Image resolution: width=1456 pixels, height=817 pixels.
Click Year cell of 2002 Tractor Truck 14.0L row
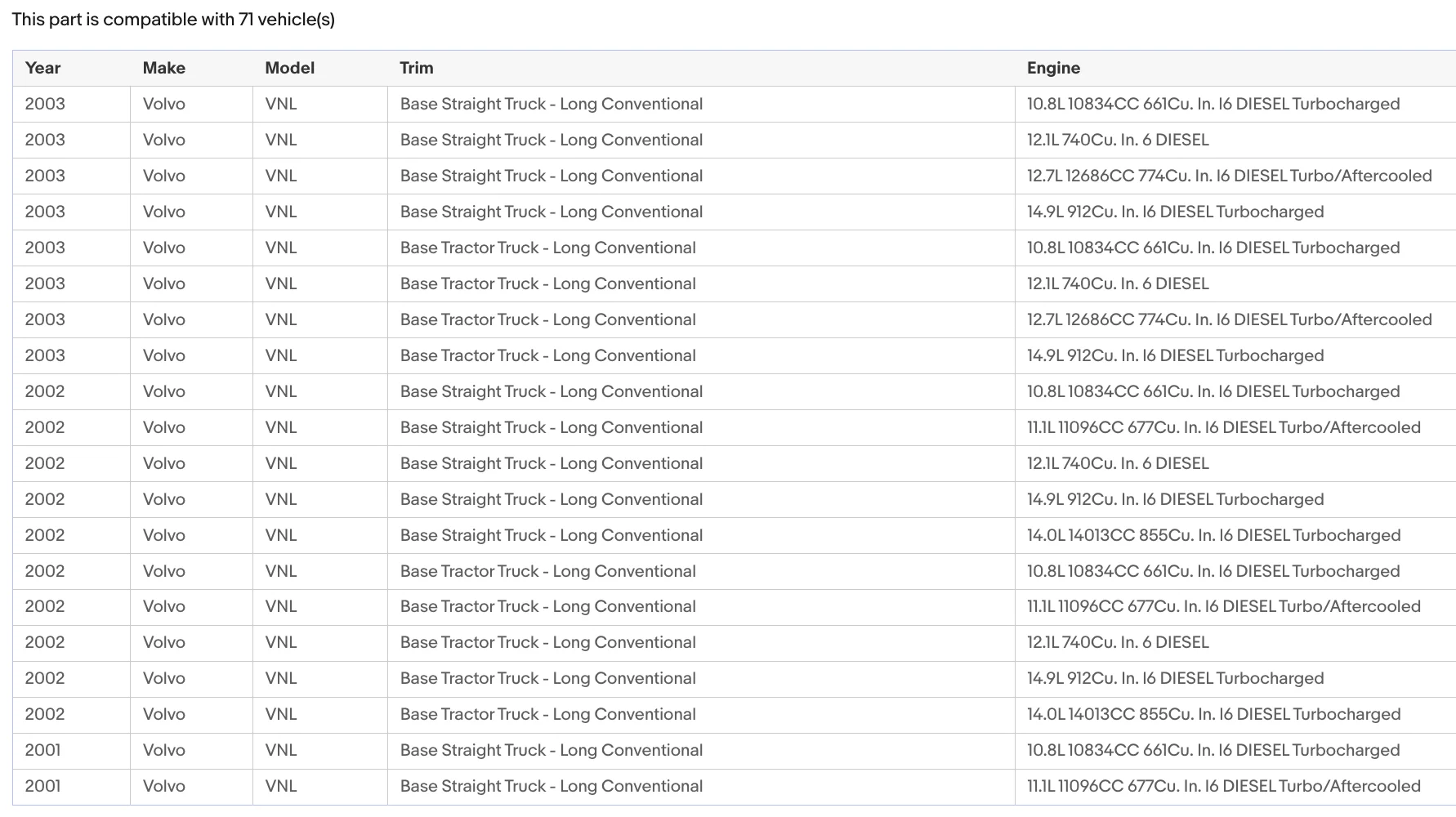(71, 714)
